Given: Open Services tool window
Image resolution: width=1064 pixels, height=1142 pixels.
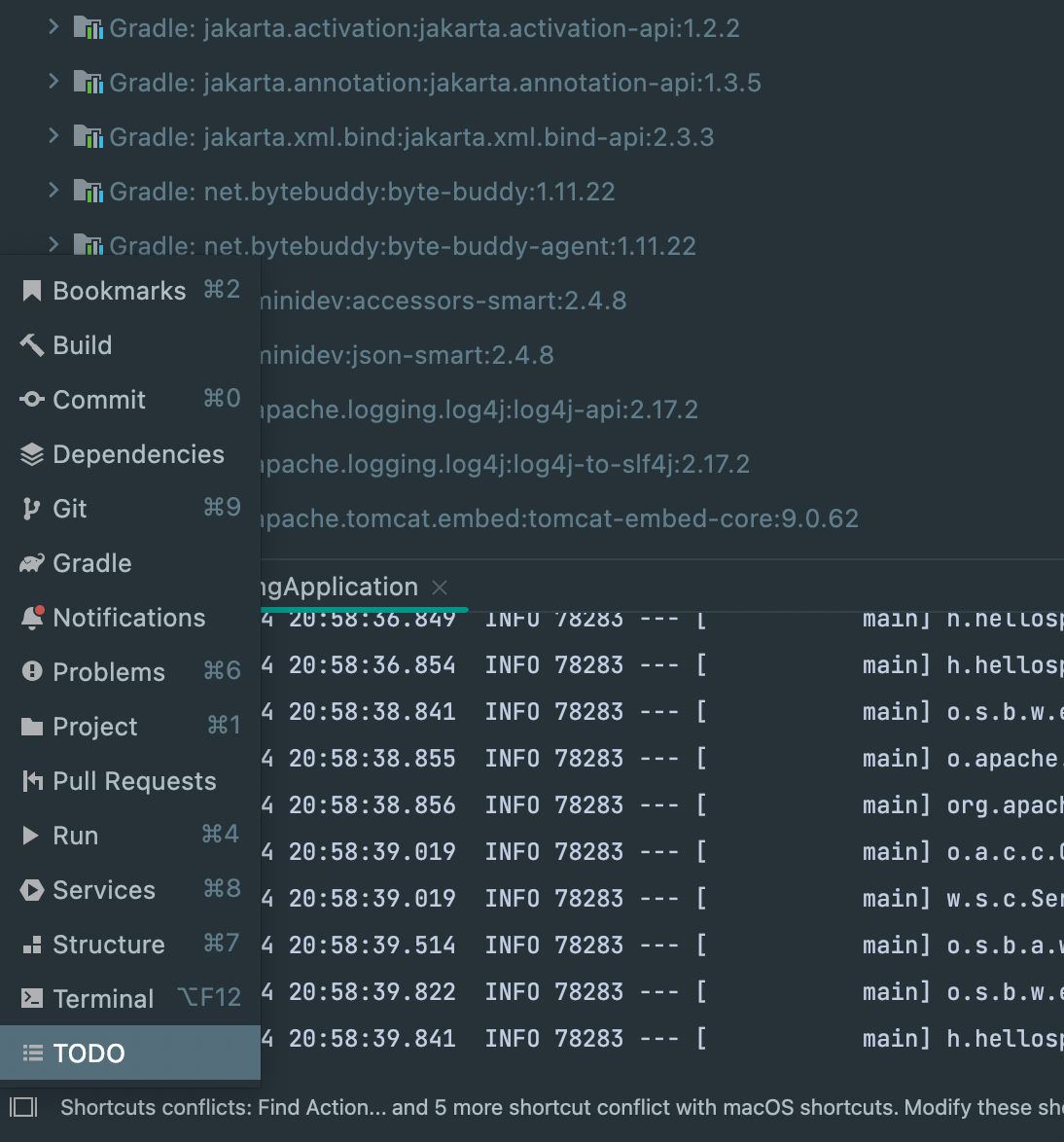Looking at the screenshot, I should 130,890.
